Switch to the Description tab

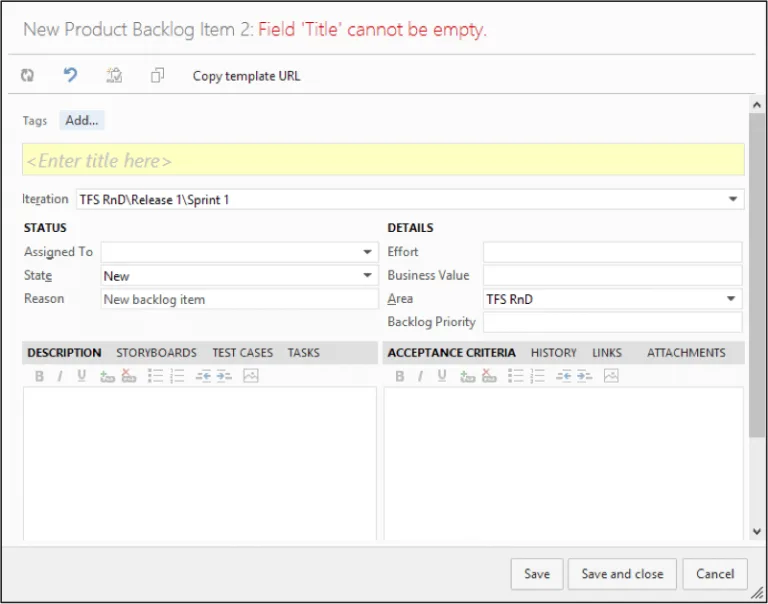click(x=64, y=353)
